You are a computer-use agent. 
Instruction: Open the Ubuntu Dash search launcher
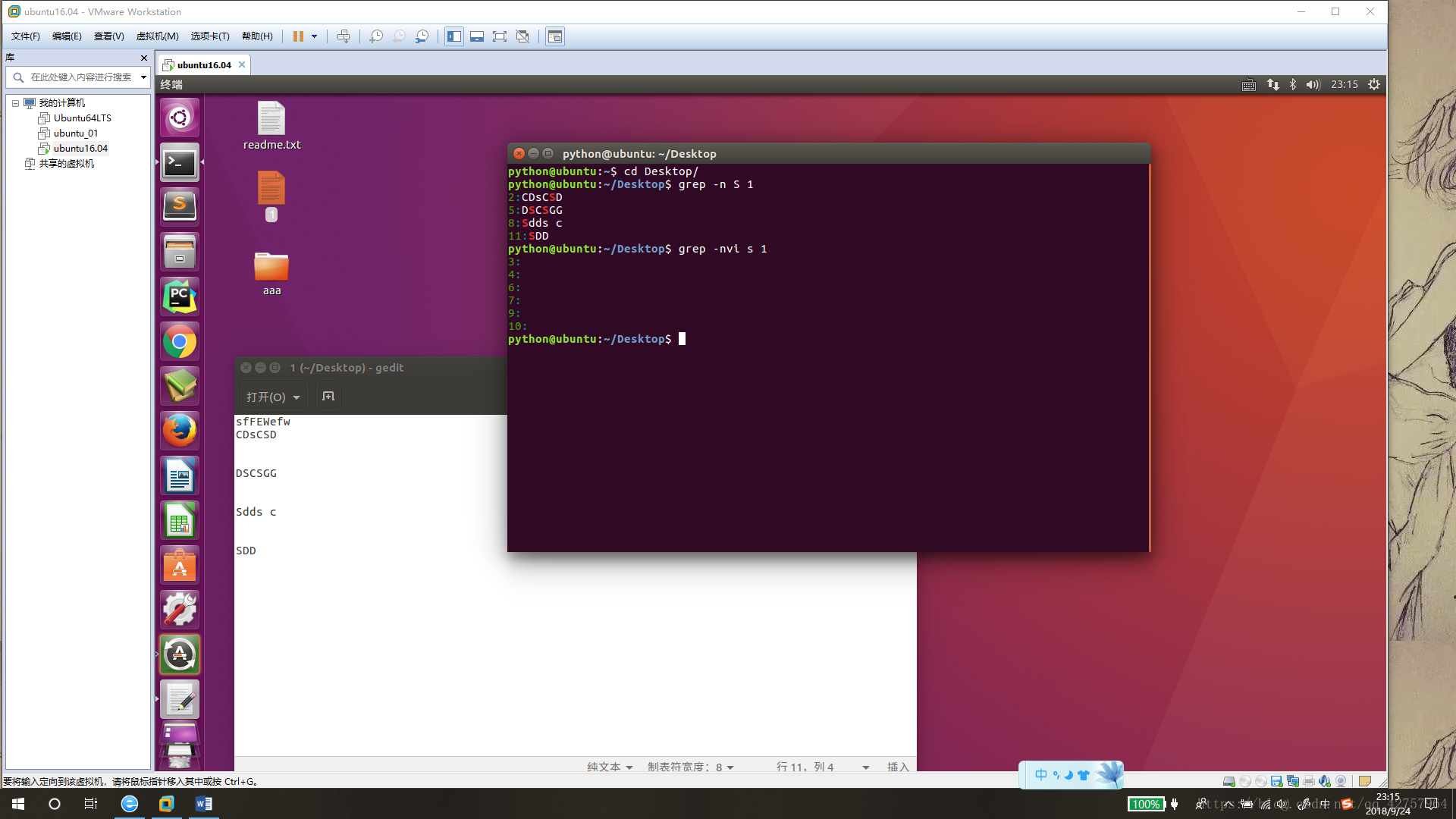(180, 118)
